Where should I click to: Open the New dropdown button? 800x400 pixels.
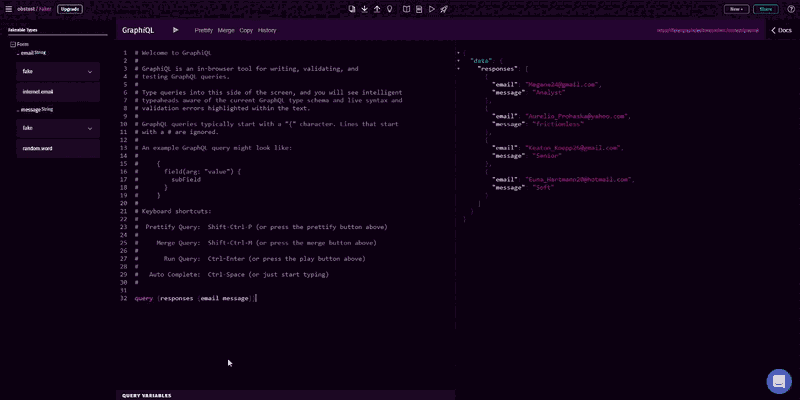(736, 9)
